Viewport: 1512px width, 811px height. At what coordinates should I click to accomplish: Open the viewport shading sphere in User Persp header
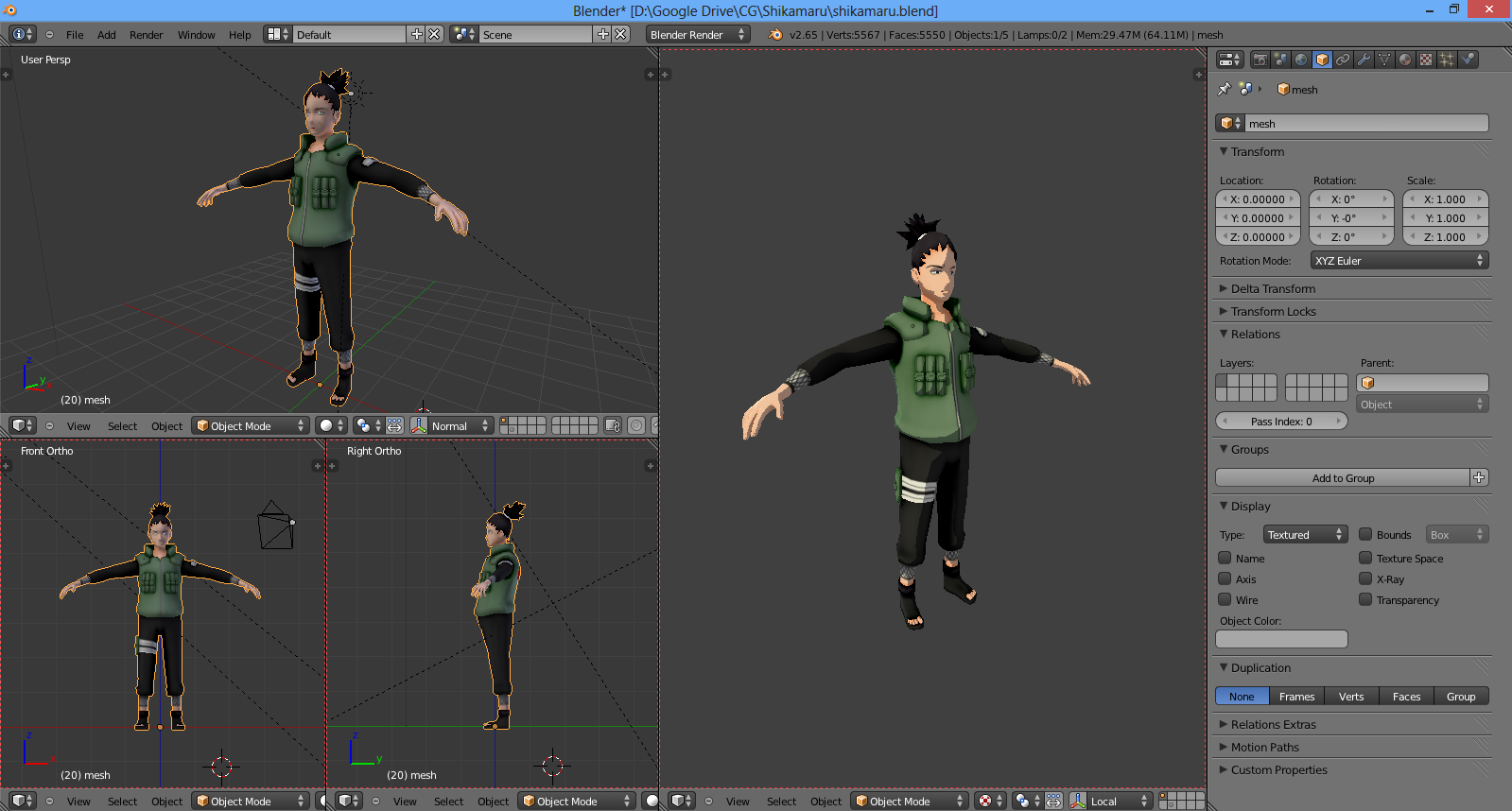click(x=332, y=426)
